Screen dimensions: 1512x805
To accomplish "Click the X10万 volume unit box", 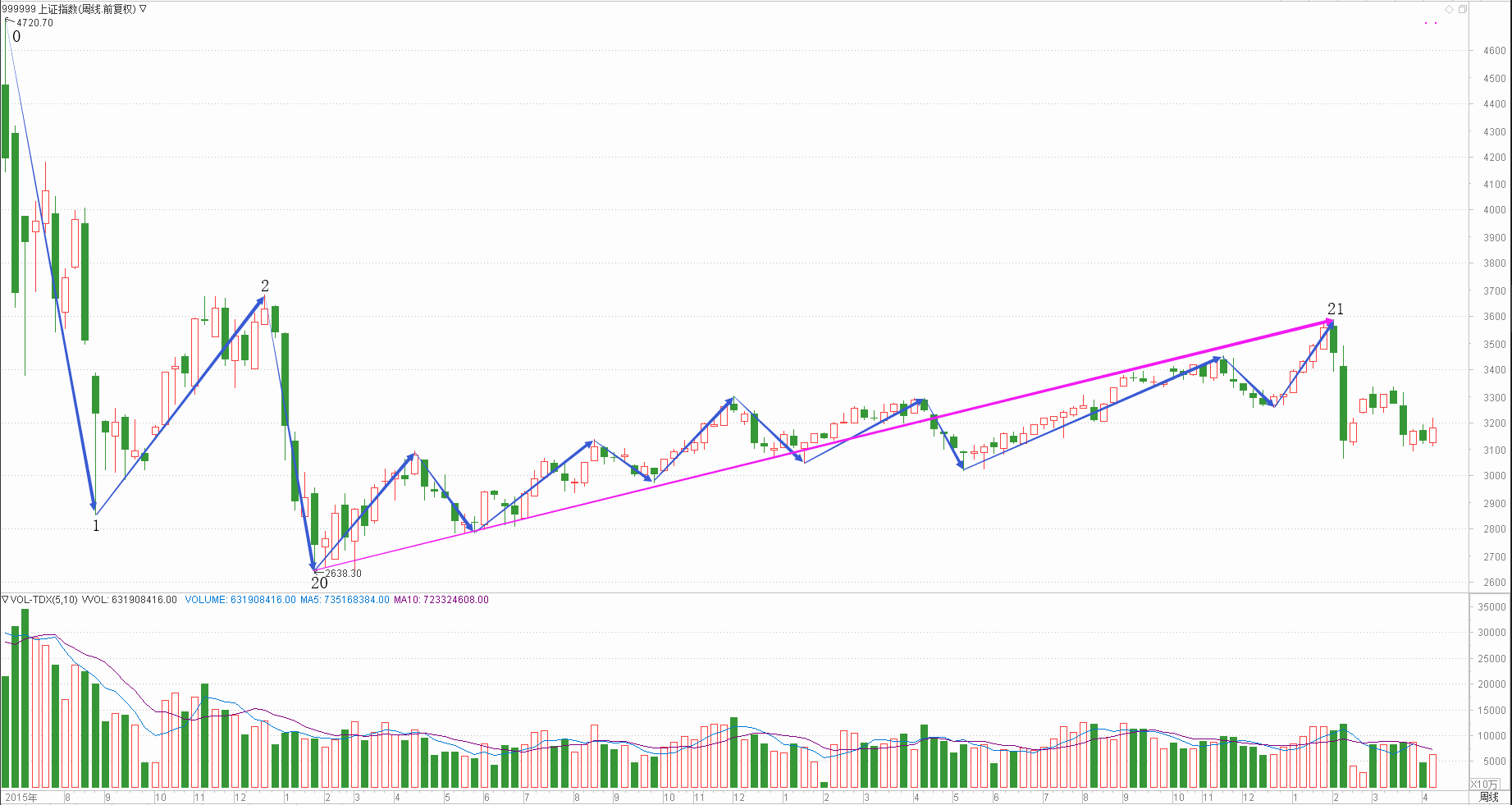I will [1483, 784].
